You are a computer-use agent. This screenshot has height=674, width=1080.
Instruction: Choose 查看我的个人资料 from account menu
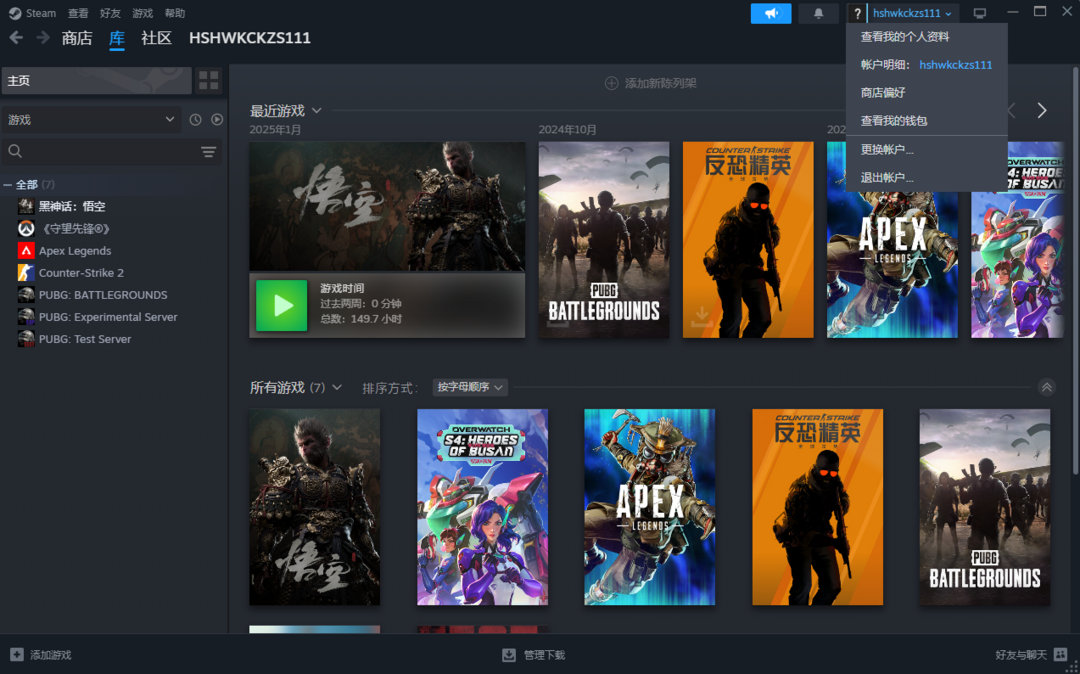click(x=926, y=36)
